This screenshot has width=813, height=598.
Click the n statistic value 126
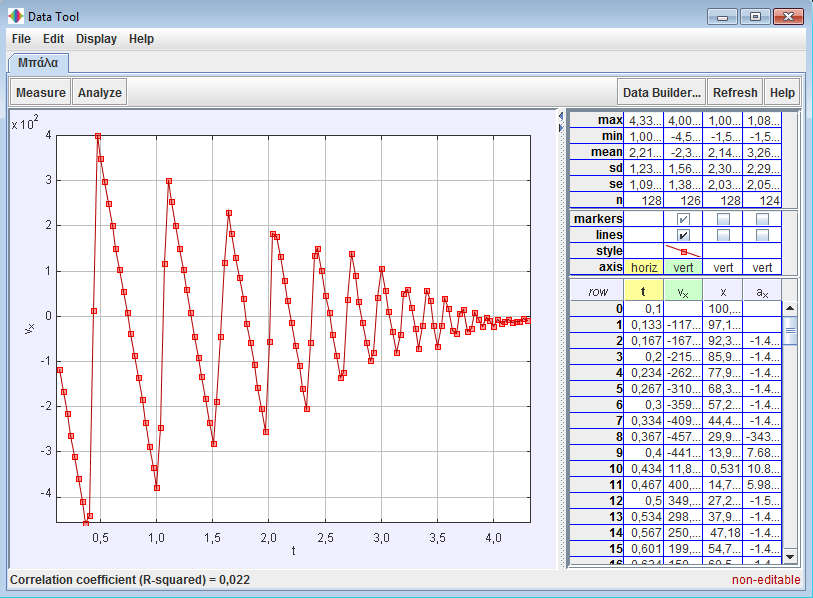683,201
